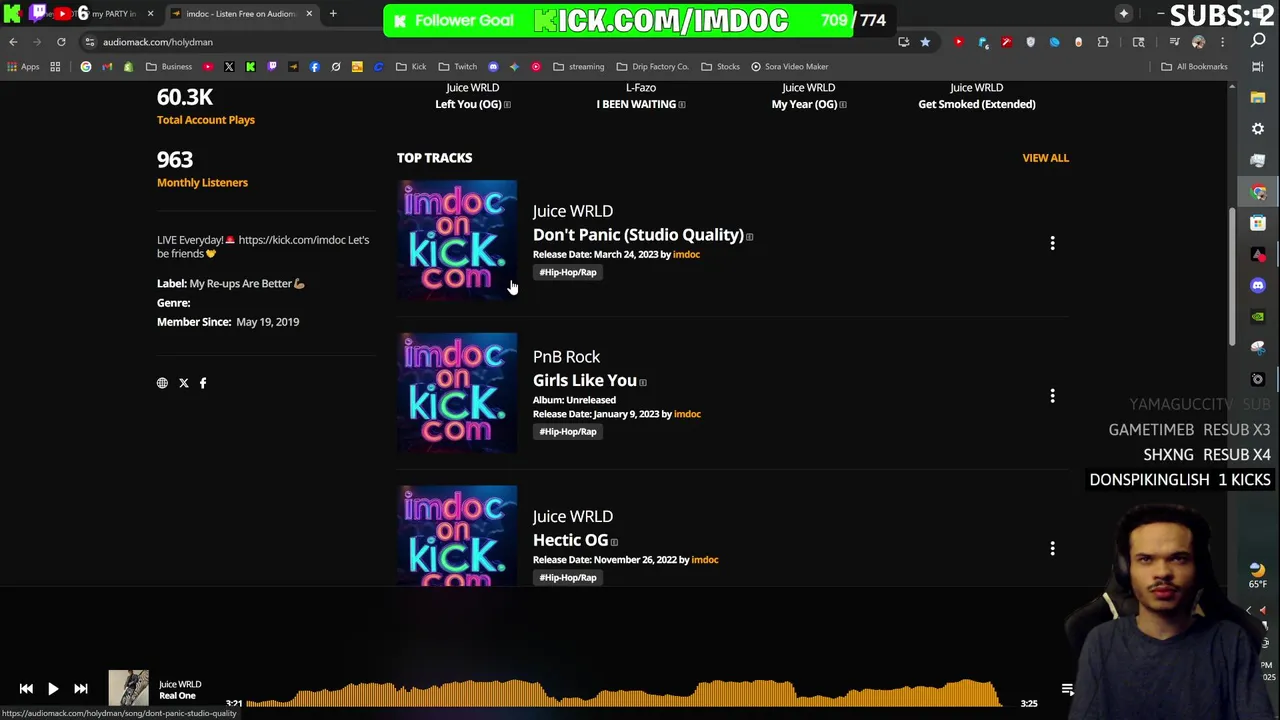The height and width of the screenshot is (720, 1280).
Task: Open the All Bookmarks folder
Action: pos(1194,67)
